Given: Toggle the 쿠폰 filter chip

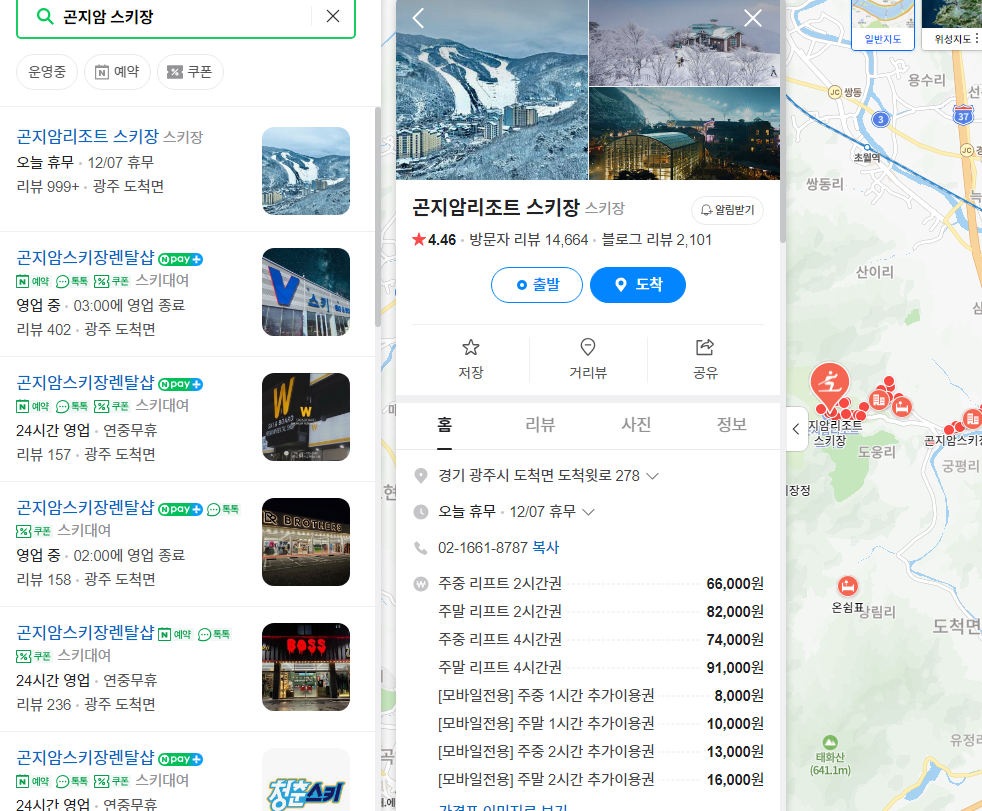Looking at the screenshot, I should (x=190, y=72).
